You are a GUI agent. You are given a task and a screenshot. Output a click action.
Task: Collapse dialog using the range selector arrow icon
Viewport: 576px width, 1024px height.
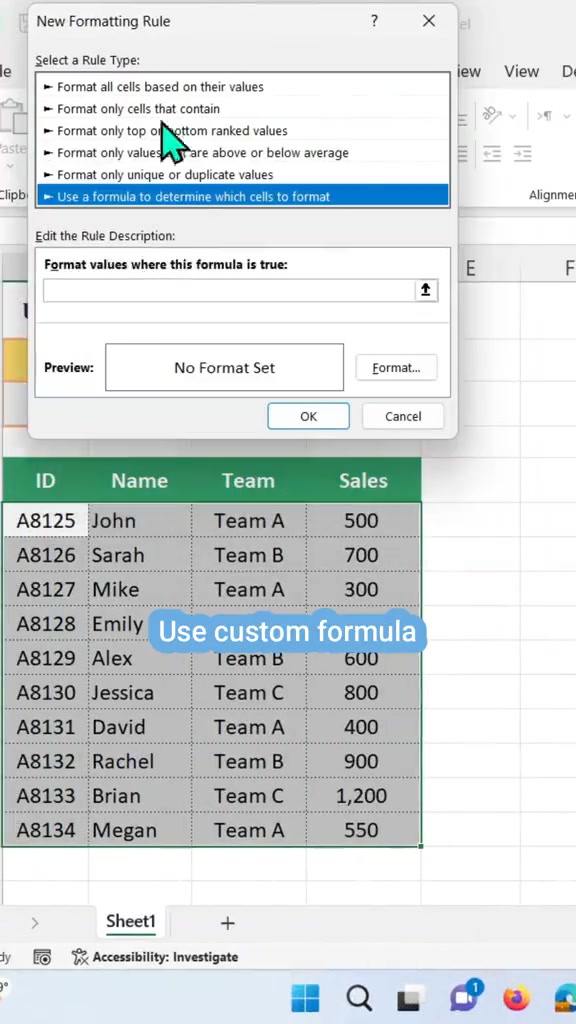pos(426,291)
